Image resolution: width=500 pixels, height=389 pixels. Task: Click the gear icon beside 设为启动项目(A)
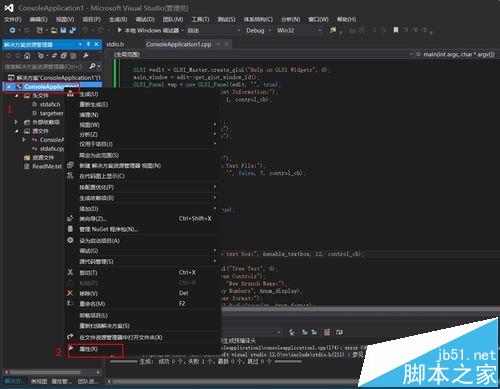pos(70,240)
